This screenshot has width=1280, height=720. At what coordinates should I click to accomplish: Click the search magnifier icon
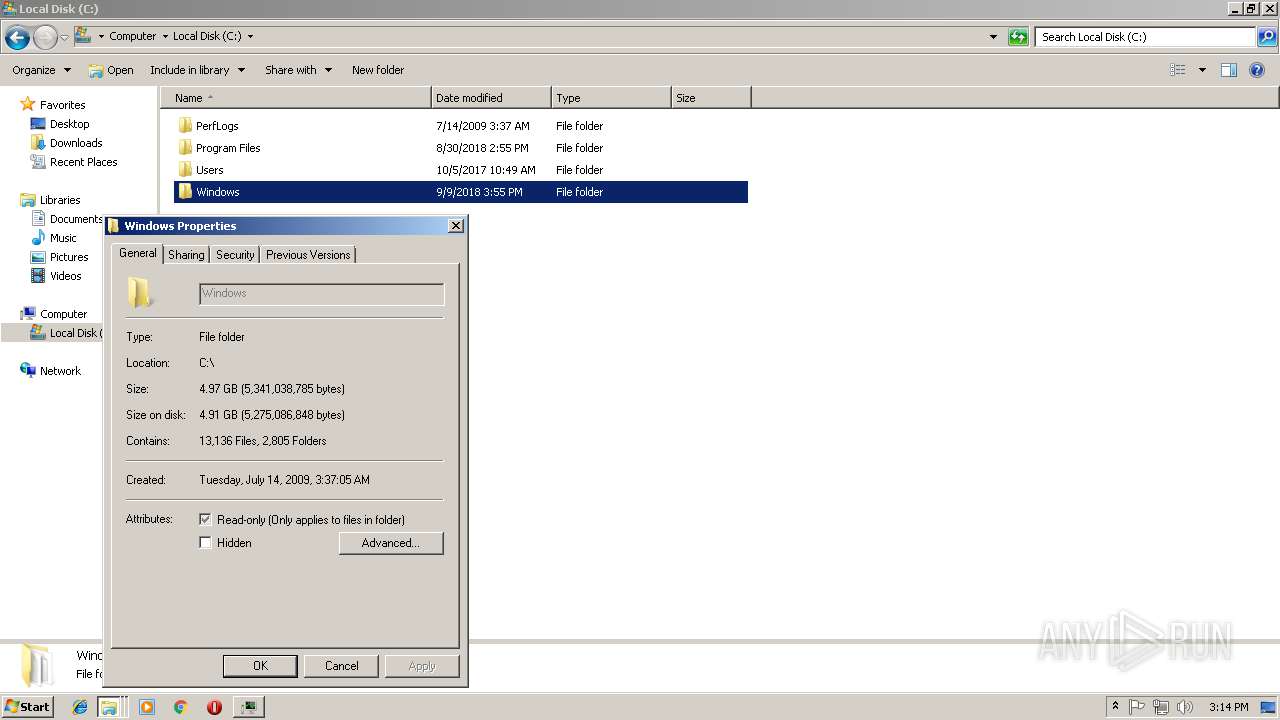click(x=1267, y=37)
